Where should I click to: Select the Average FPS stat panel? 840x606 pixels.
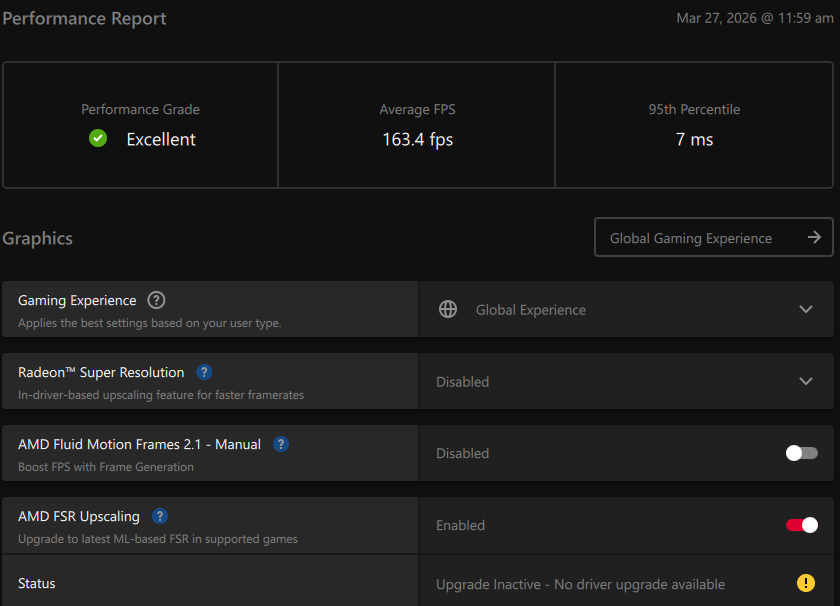coord(417,125)
